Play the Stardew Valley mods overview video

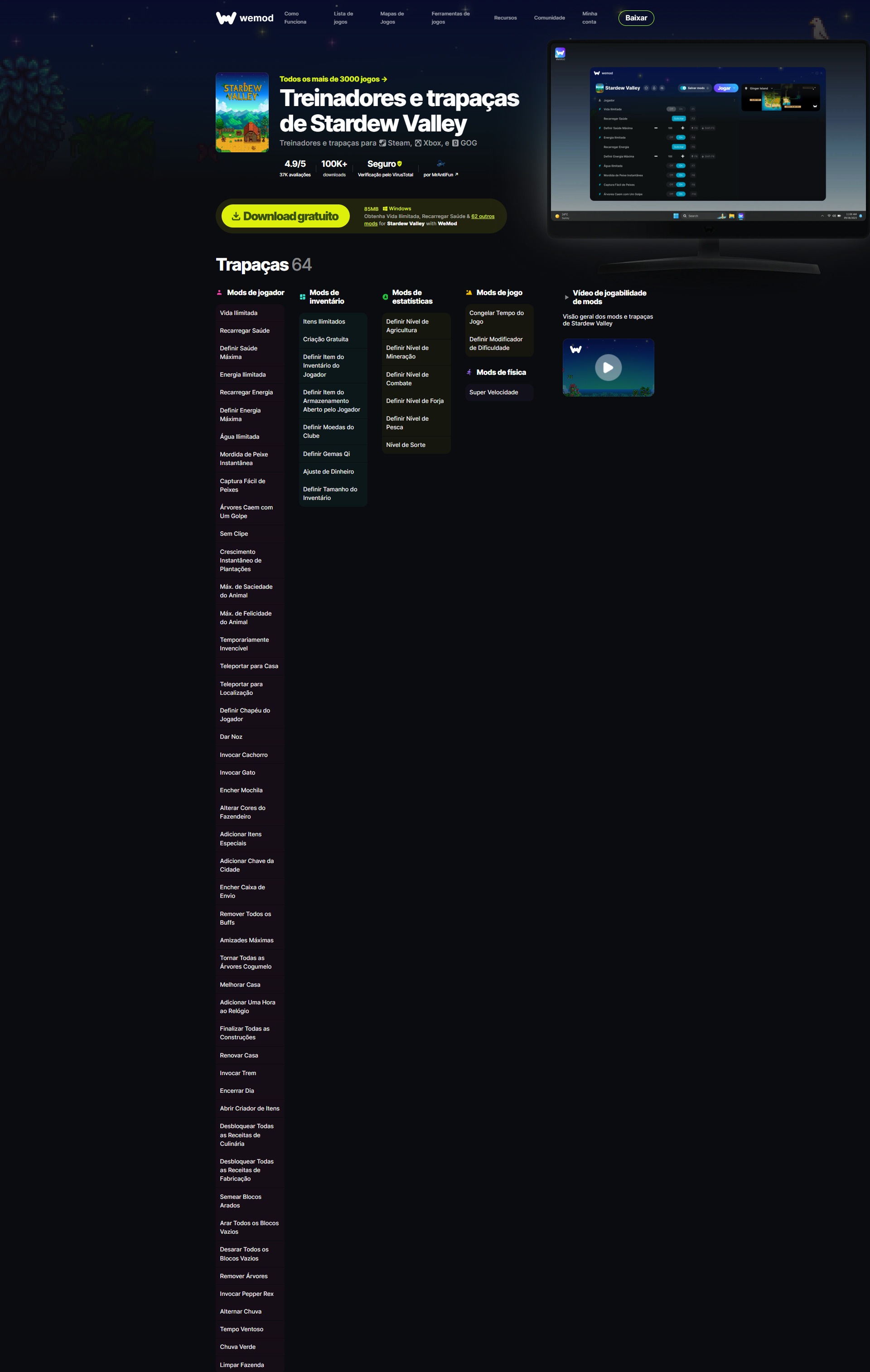click(609, 368)
